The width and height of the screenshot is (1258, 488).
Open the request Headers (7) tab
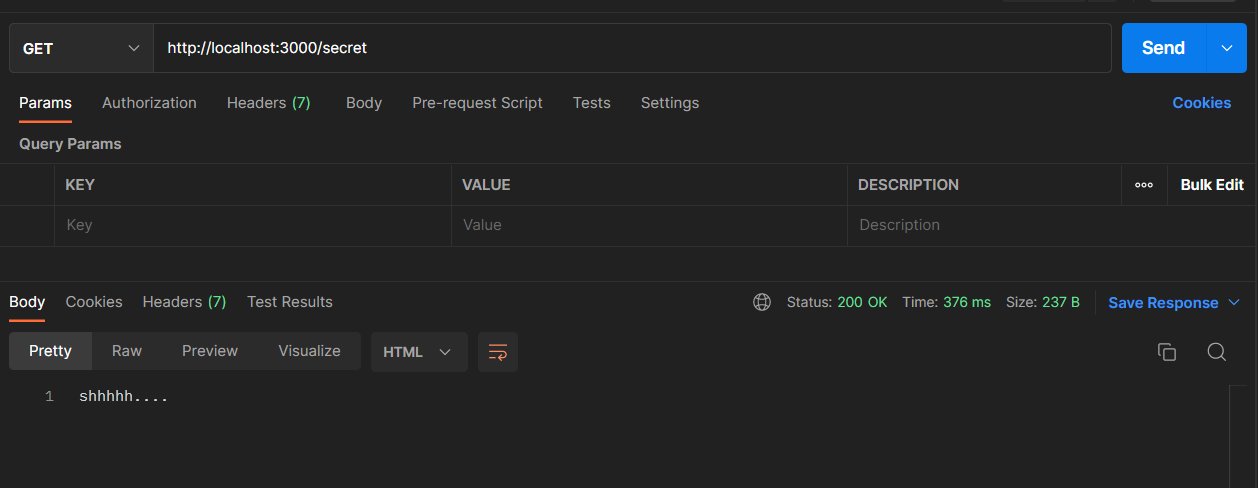click(268, 103)
